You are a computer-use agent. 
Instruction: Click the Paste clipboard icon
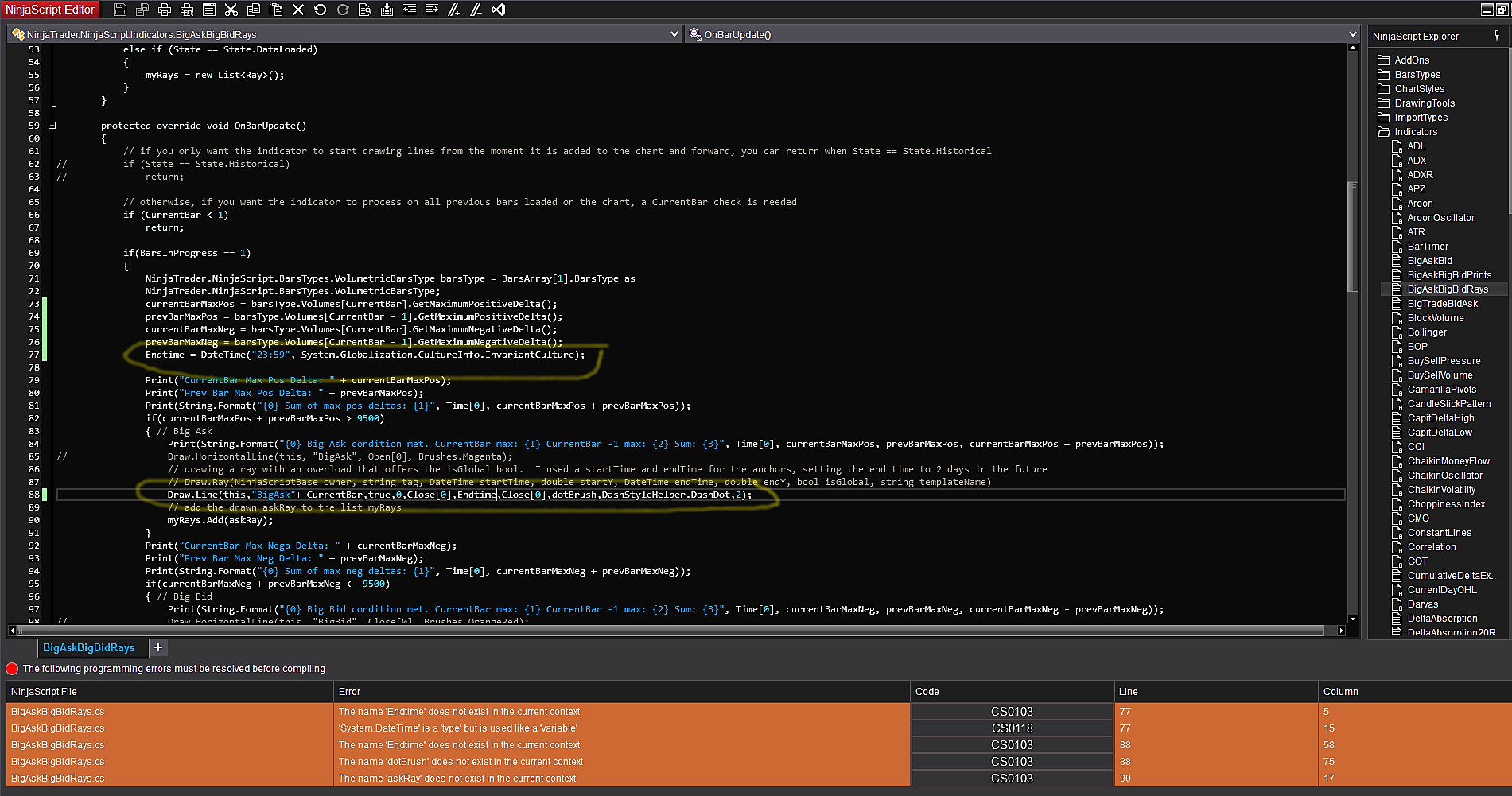[x=275, y=10]
